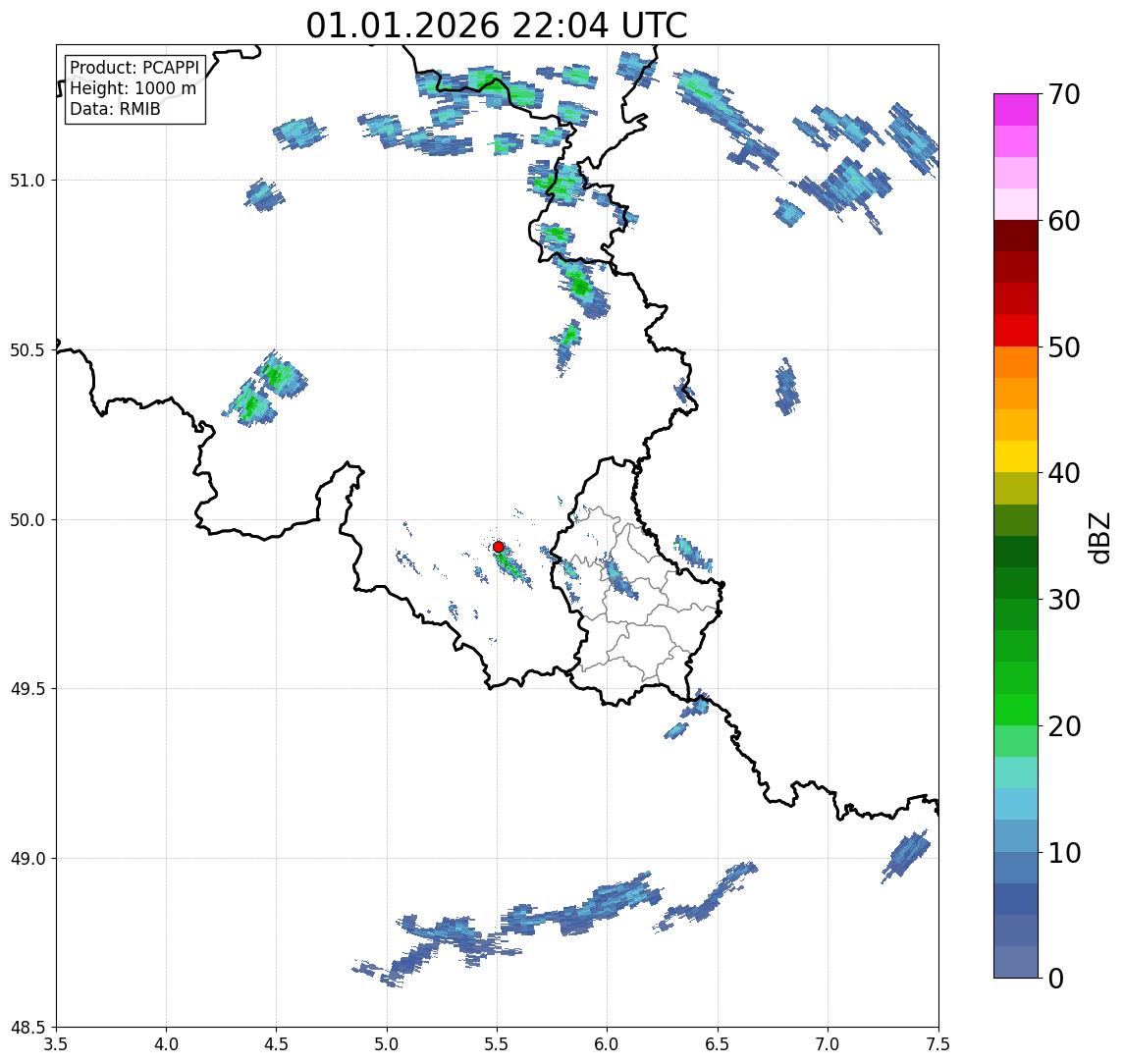Click latitude axis label 48.5
Viewport: 1124px width, 1064px height.
27,1028
